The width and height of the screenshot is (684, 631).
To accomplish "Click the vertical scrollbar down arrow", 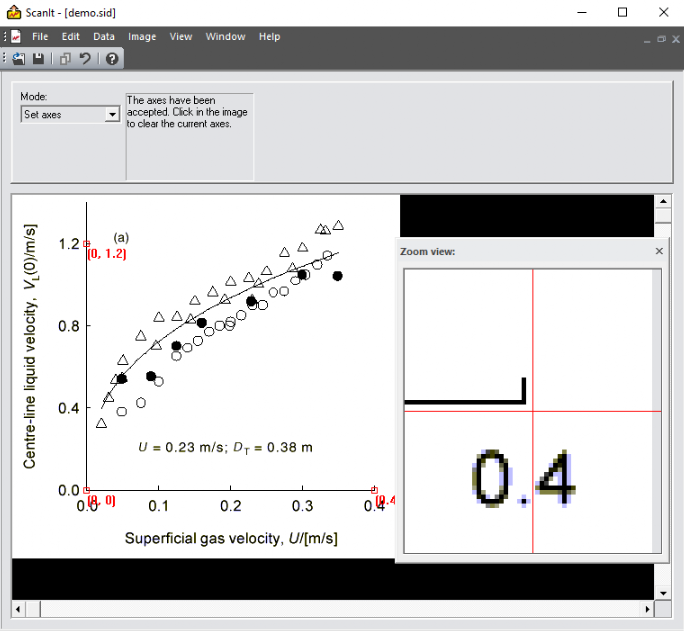I will click(663, 593).
